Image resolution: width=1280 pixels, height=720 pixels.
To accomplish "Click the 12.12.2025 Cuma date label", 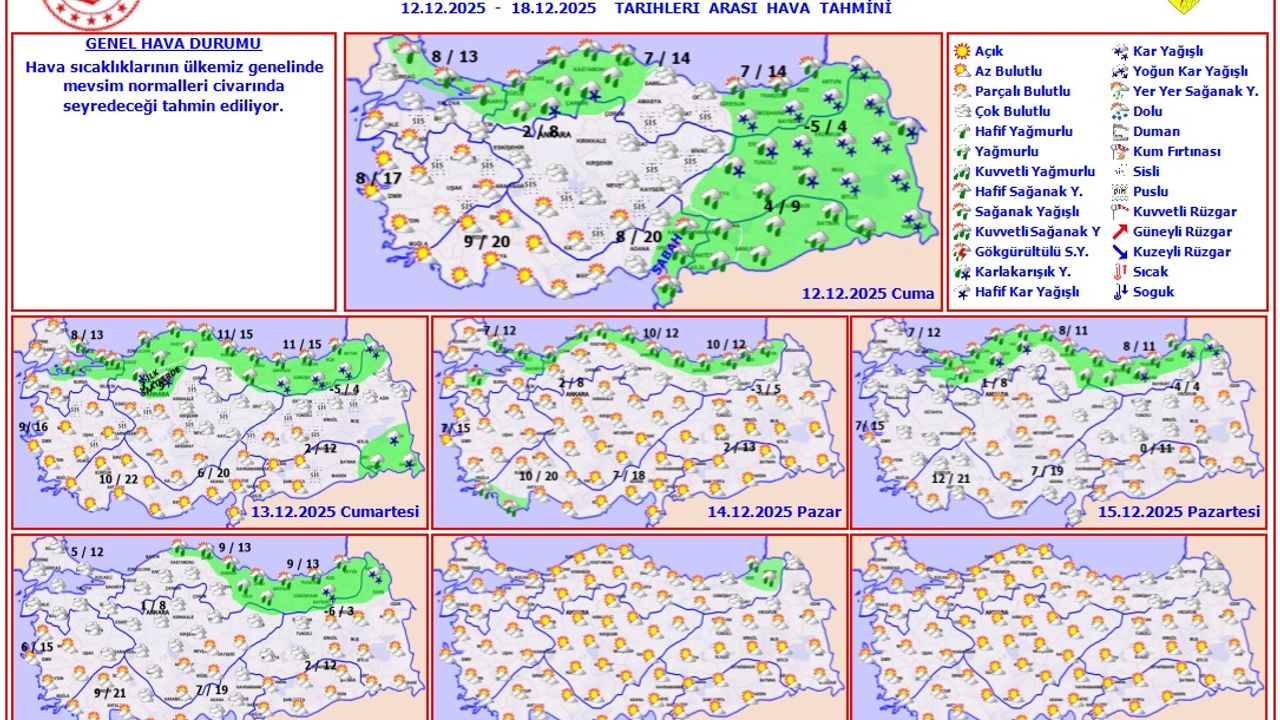I will [868, 293].
